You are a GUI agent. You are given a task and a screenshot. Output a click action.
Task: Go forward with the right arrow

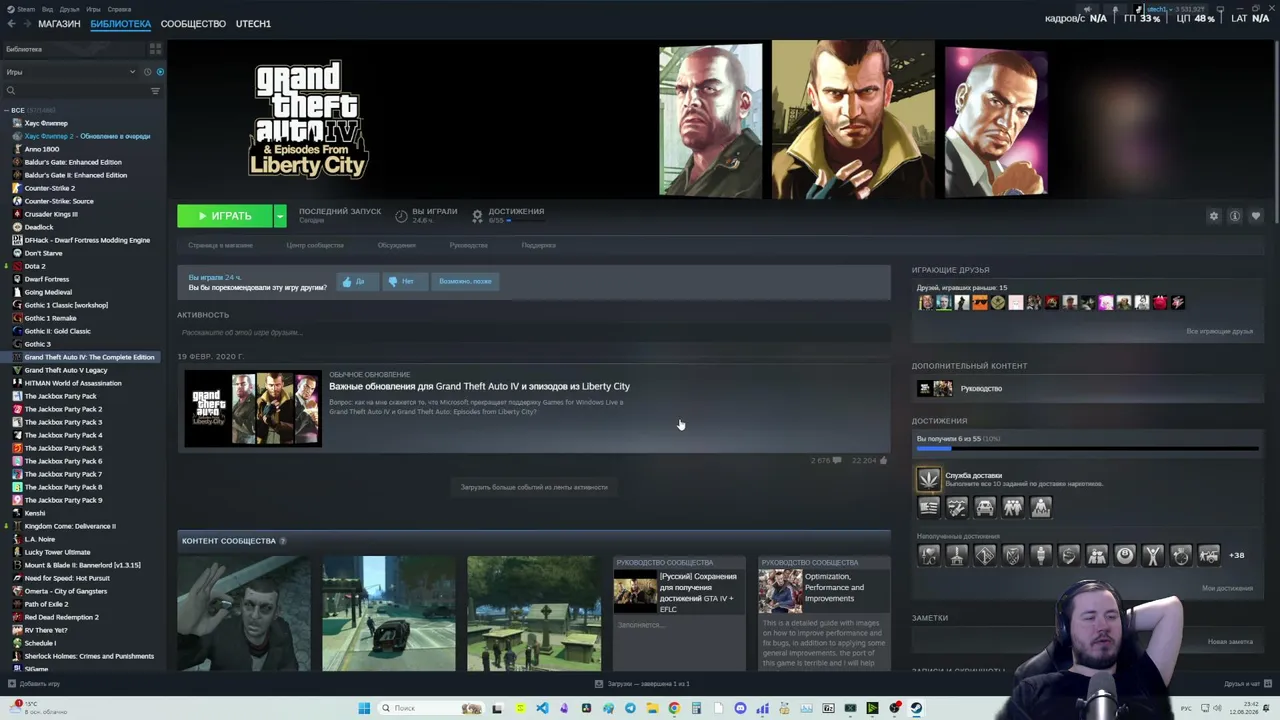click(26, 23)
